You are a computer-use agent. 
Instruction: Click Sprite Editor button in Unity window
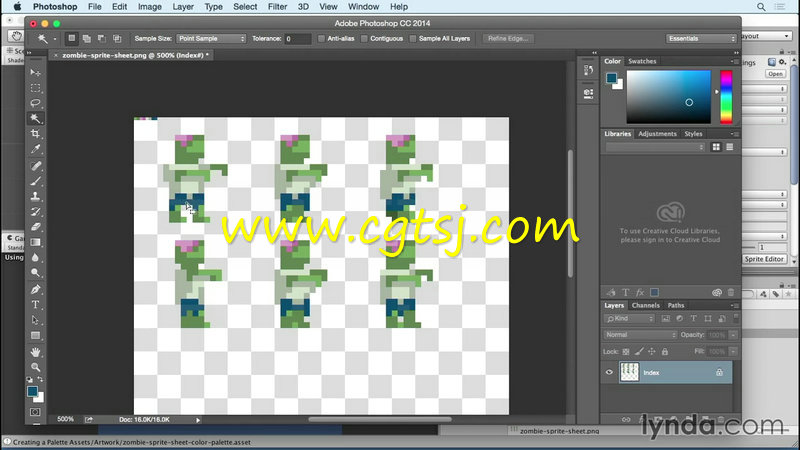[764, 259]
